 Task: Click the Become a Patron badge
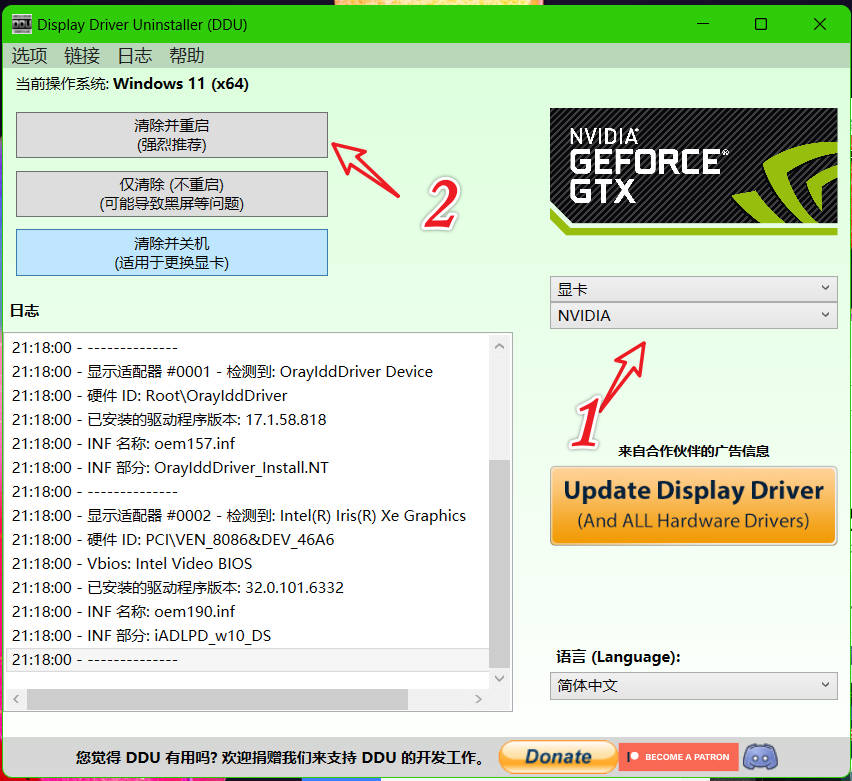(679, 757)
